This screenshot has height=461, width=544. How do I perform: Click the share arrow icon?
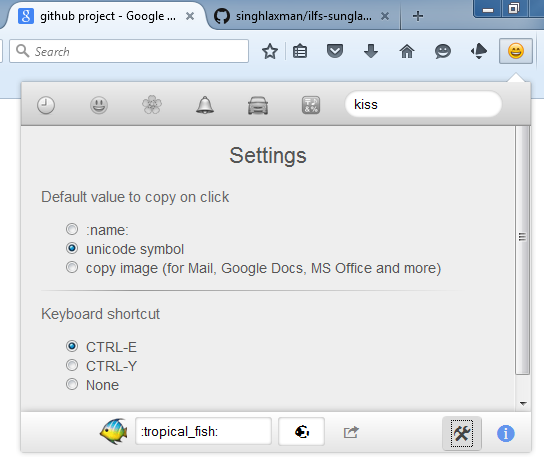(351, 432)
